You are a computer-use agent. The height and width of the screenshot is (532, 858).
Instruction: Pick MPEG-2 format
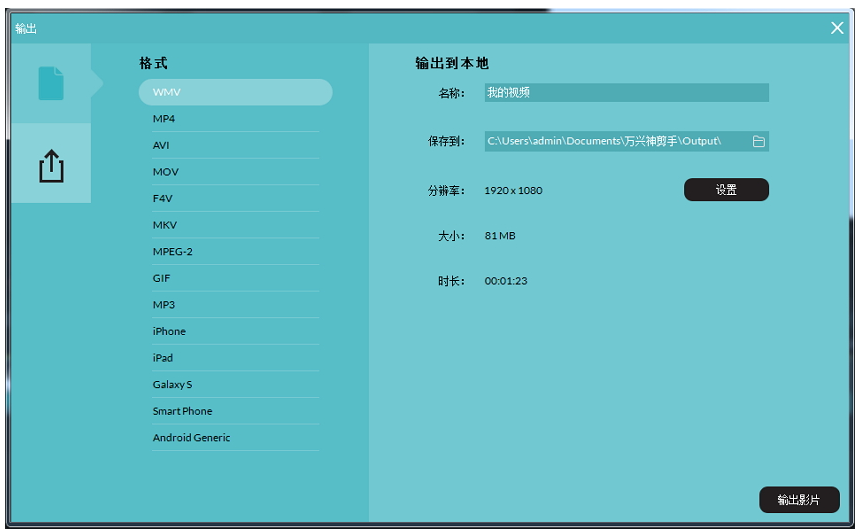pyautogui.click(x=235, y=252)
